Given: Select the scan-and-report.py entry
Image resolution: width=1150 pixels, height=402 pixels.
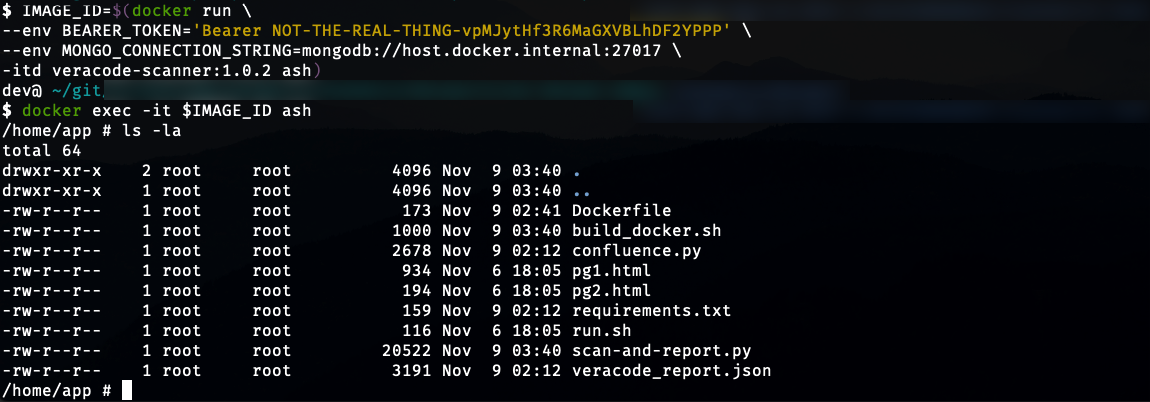Looking at the screenshot, I should [x=662, y=351].
